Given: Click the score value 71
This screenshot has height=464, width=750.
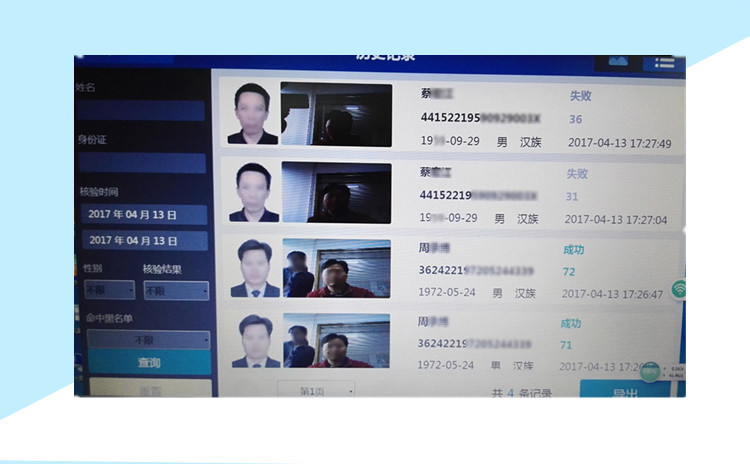Looking at the screenshot, I should (x=566, y=345).
